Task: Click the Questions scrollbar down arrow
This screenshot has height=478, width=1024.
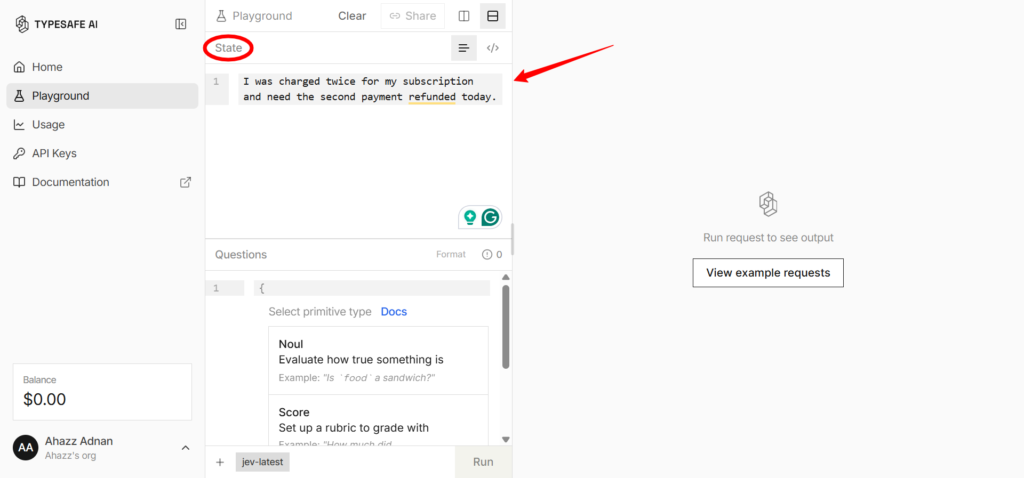Action: 505,439
